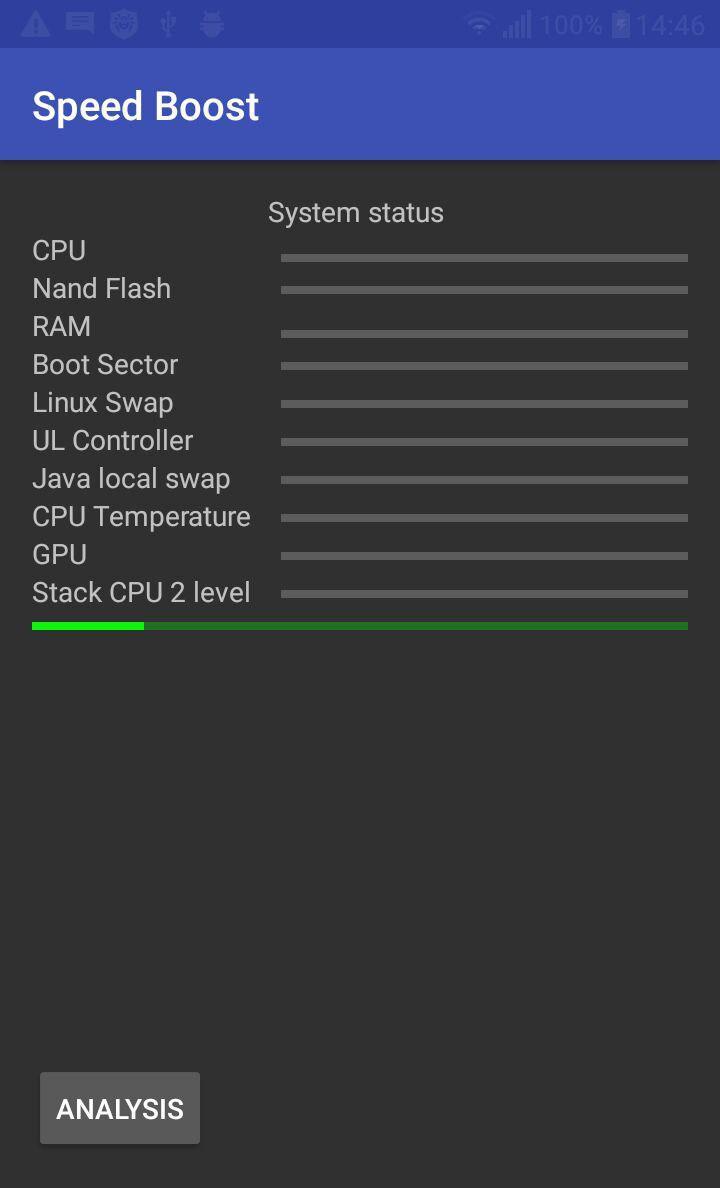The height and width of the screenshot is (1188, 720).
Task: Tap the ANALYSIS button
Action: pyautogui.click(x=120, y=1108)
